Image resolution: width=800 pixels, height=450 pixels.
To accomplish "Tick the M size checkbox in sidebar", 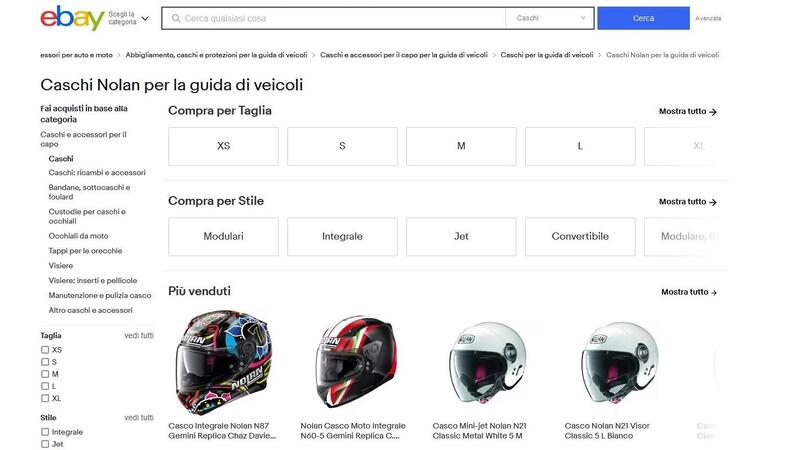I will tap(45, 374).
